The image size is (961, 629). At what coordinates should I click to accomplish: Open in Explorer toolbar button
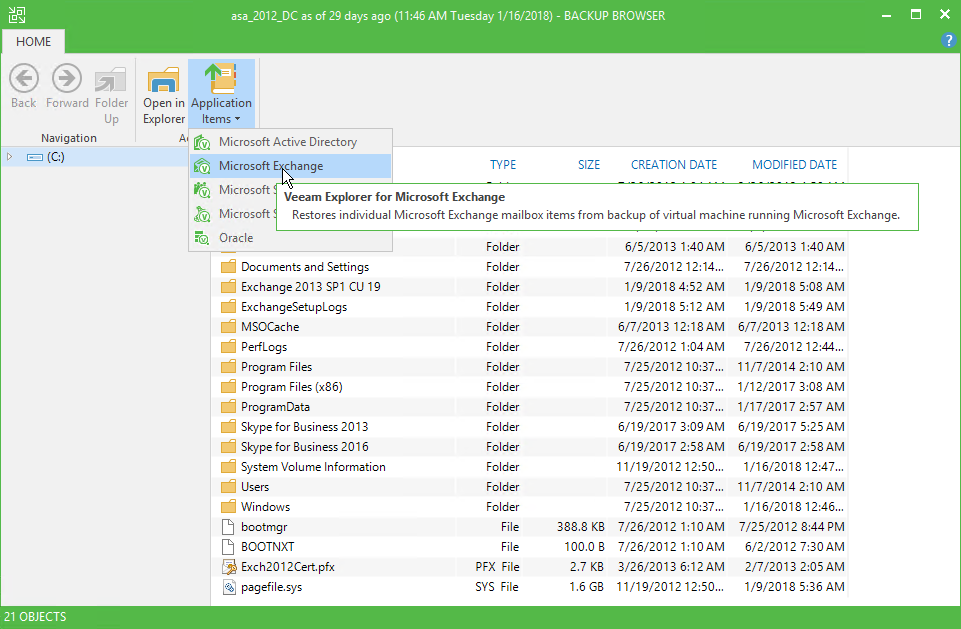coord(164,94)
